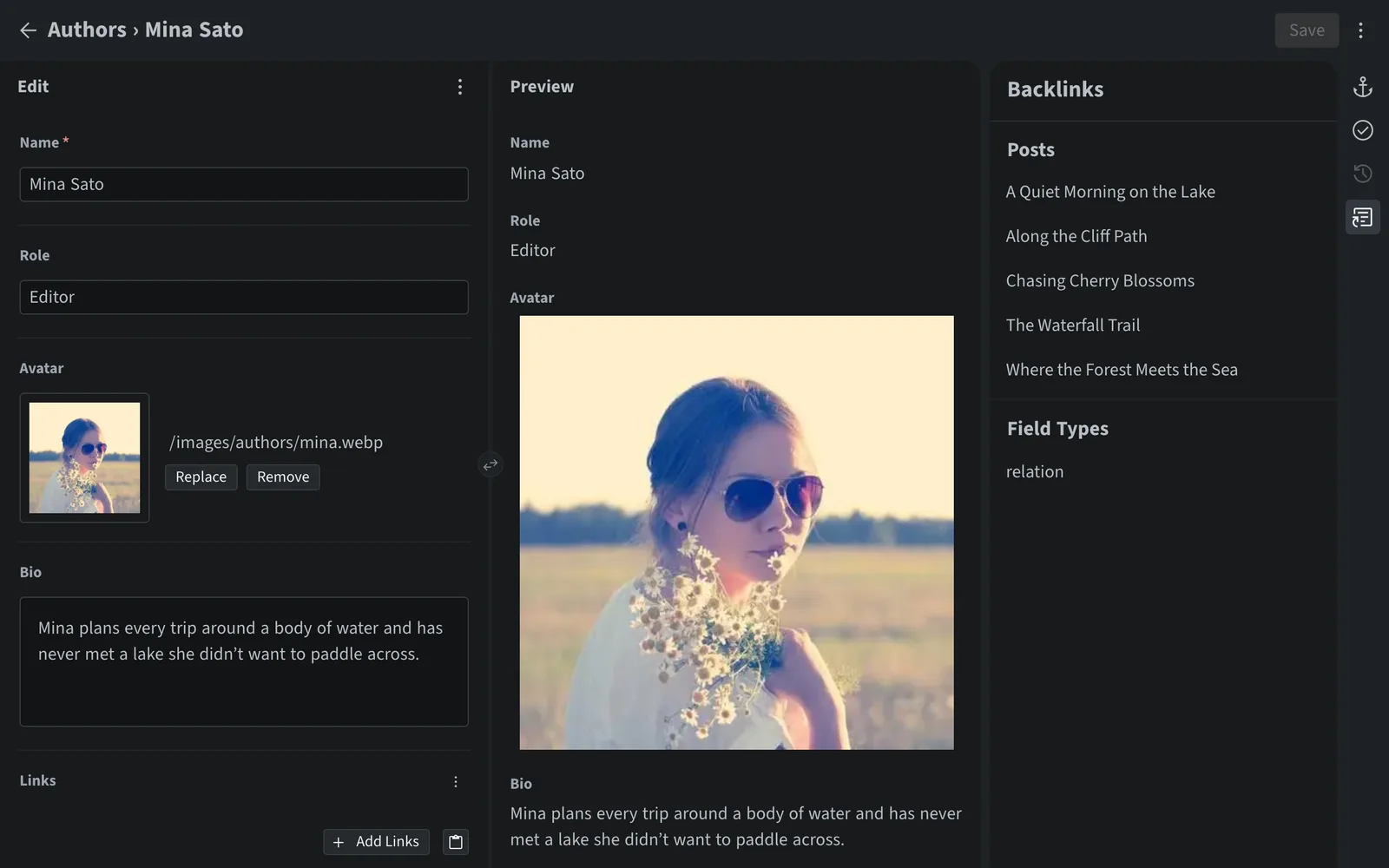Click into the Bio text area

[244, 661]
